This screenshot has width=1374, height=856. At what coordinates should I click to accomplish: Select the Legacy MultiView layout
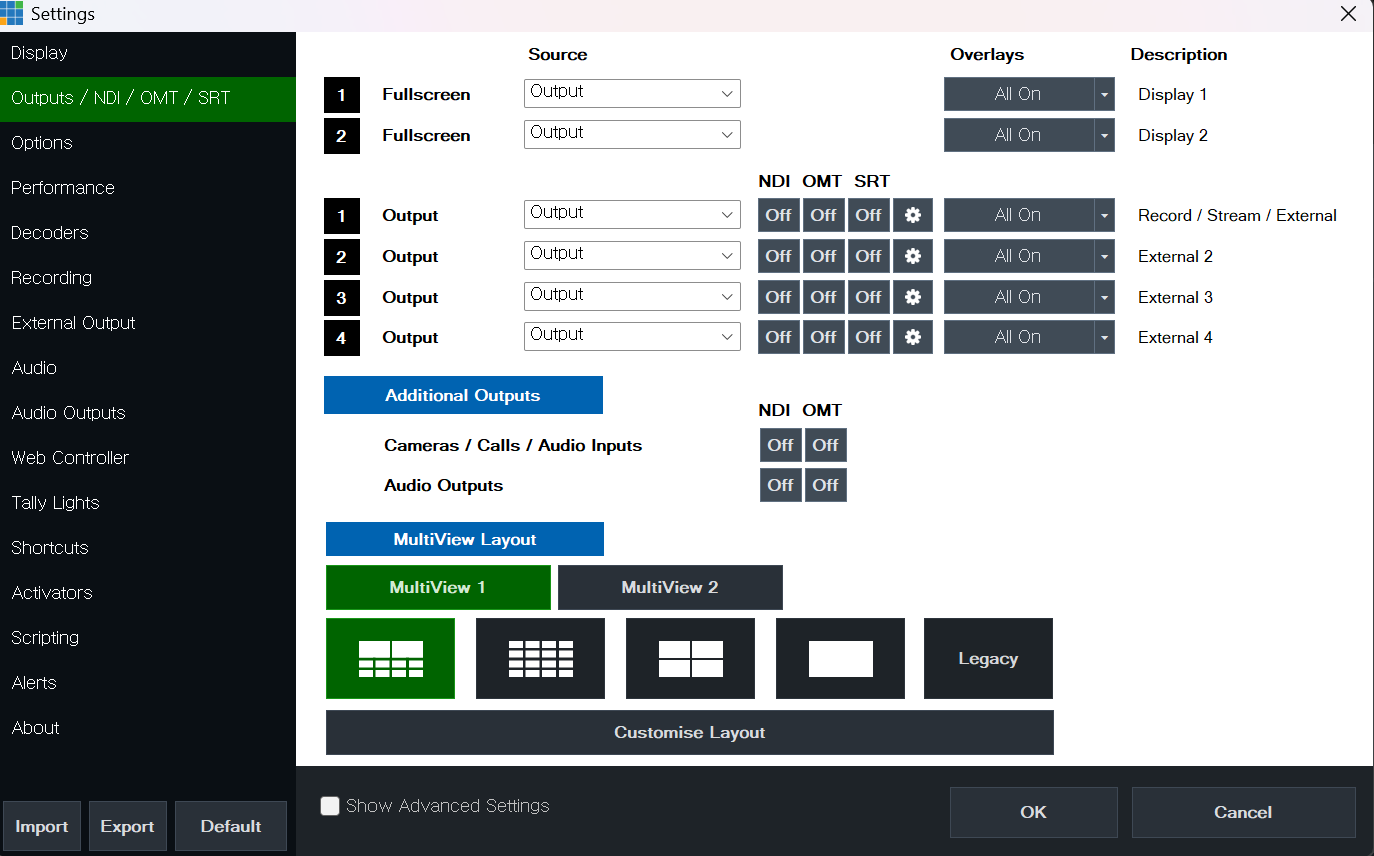click(x=988, y=658)
